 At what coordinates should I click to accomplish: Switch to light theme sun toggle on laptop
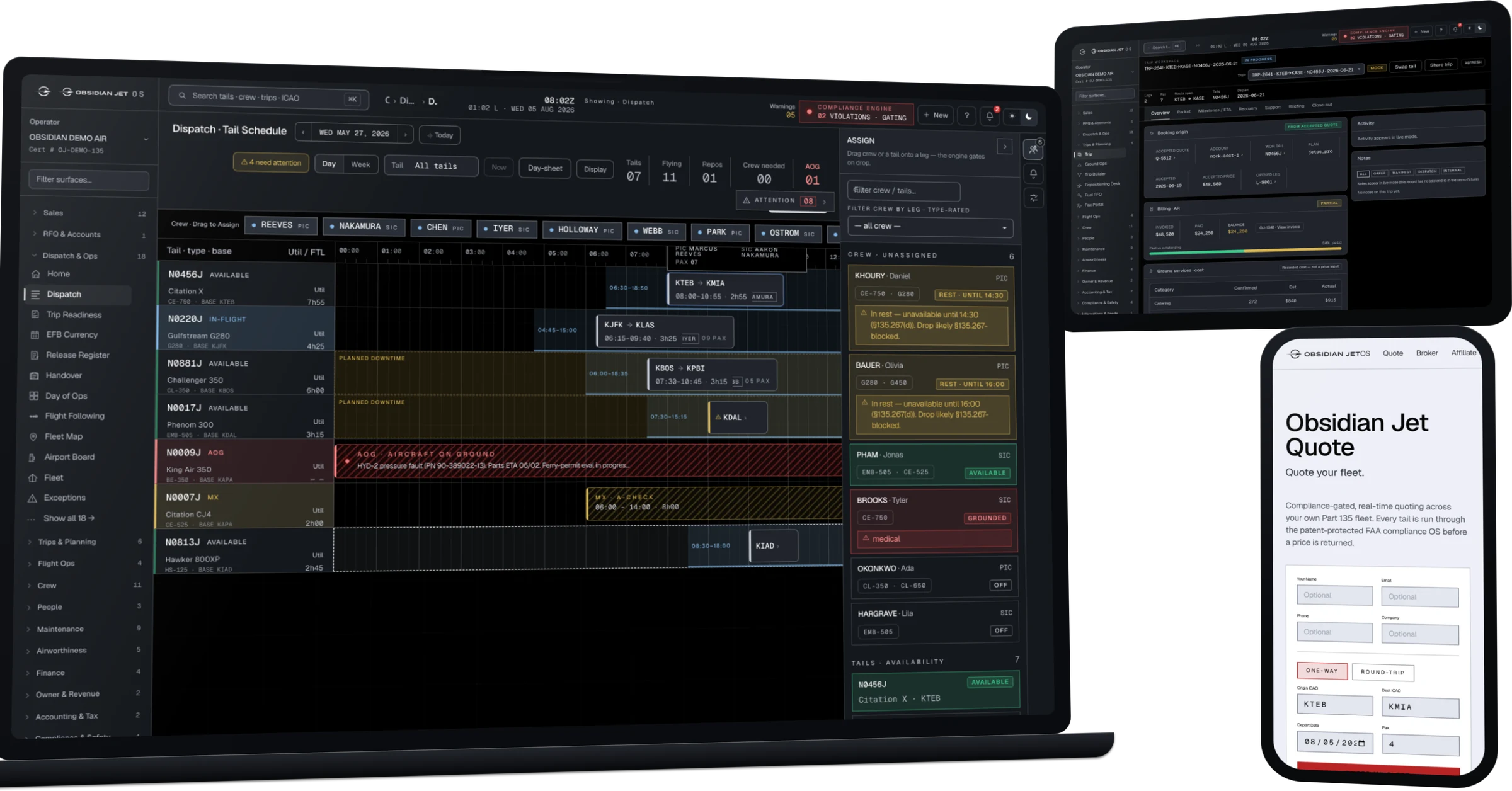pos(1012,117)
